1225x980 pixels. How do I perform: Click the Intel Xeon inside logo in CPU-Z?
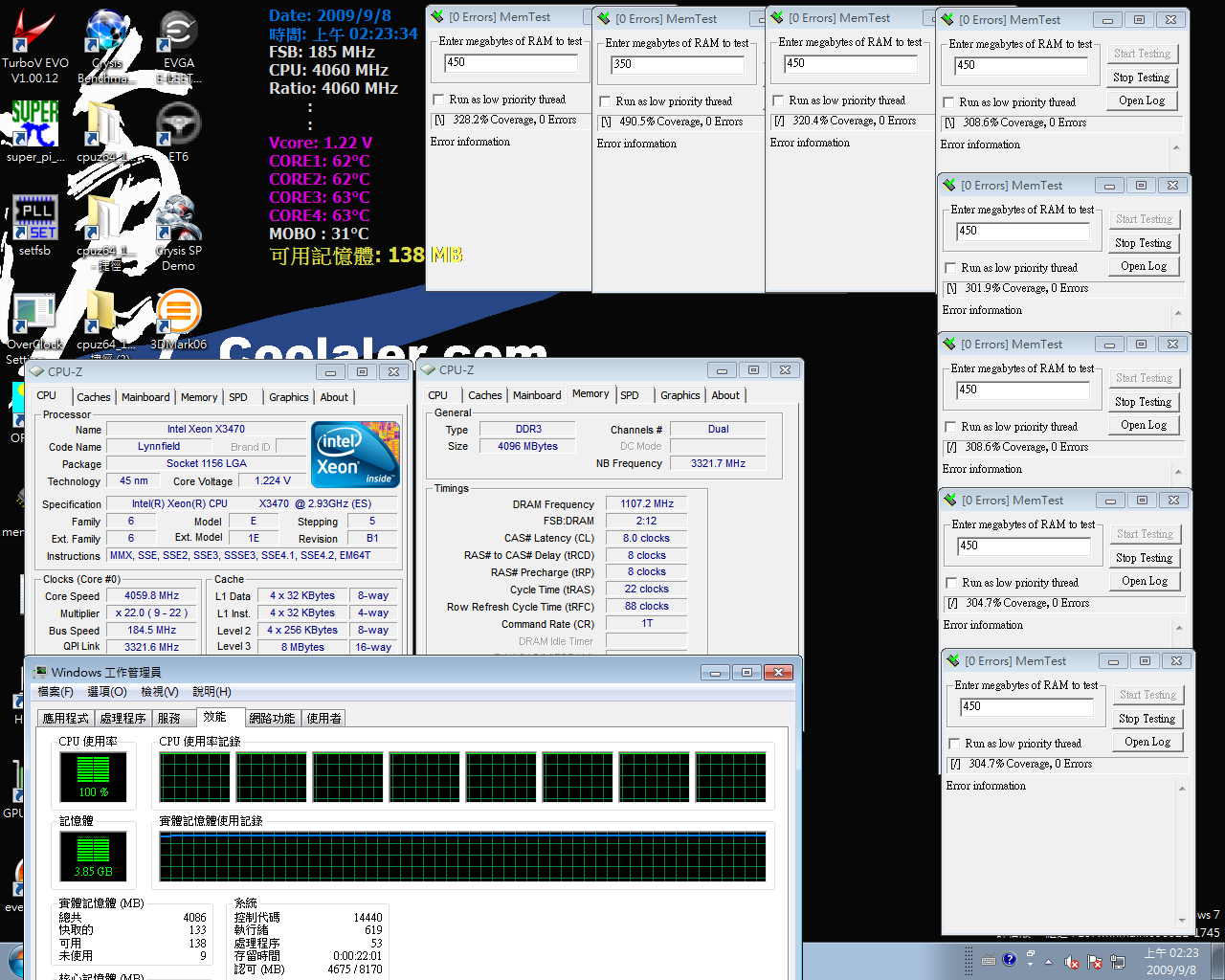coord(355,455)
